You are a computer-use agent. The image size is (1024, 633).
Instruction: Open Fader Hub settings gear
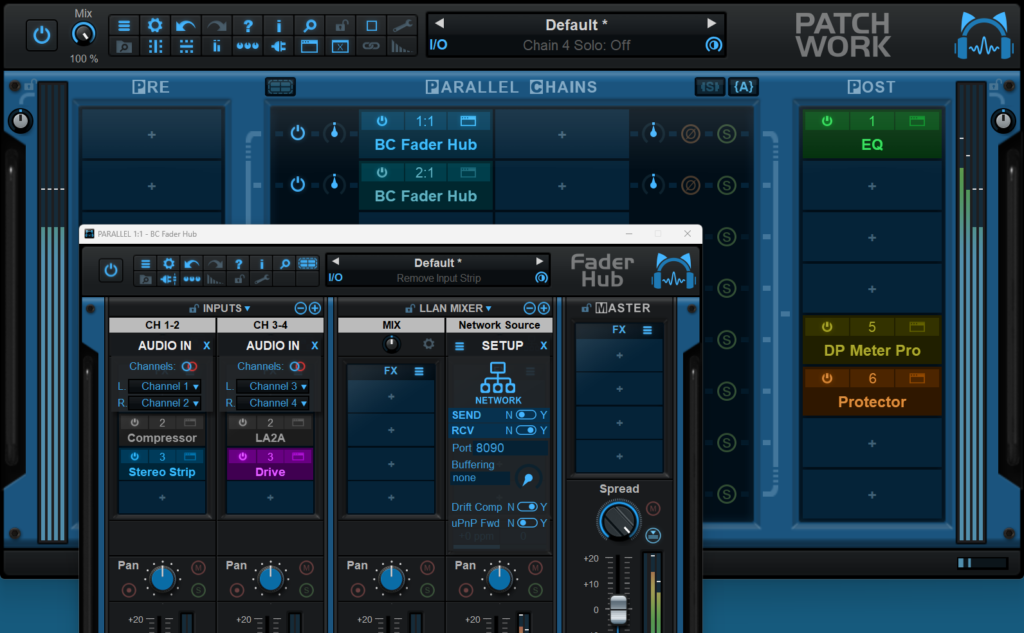point(168,264)
